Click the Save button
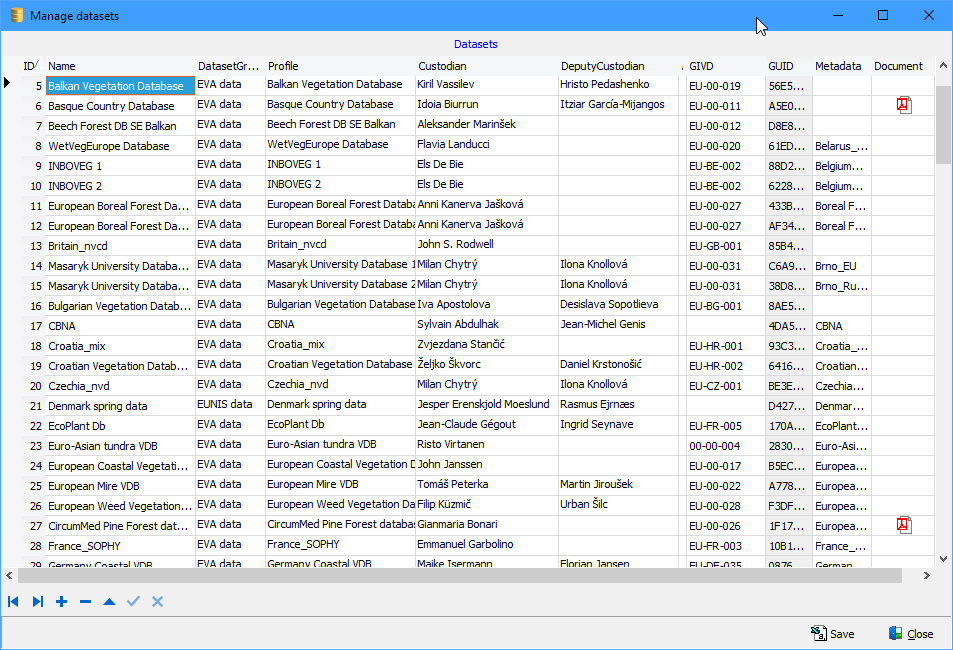 point(832,634)
